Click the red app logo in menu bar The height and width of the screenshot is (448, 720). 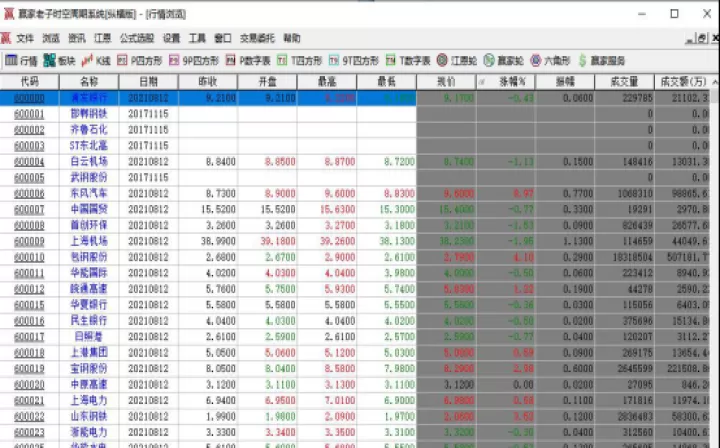click(x=6, y=38)
